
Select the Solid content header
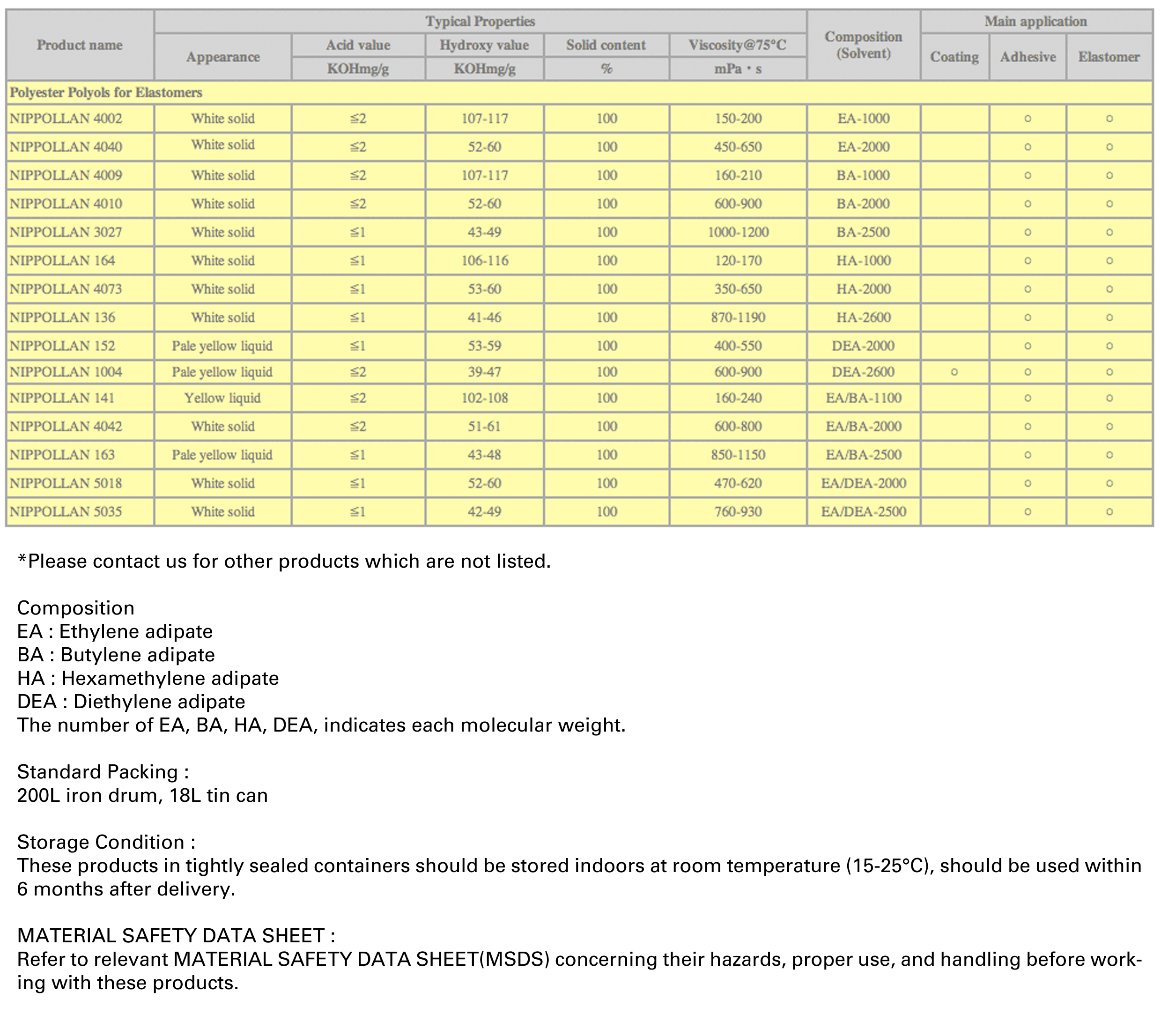tap(606, 45)
